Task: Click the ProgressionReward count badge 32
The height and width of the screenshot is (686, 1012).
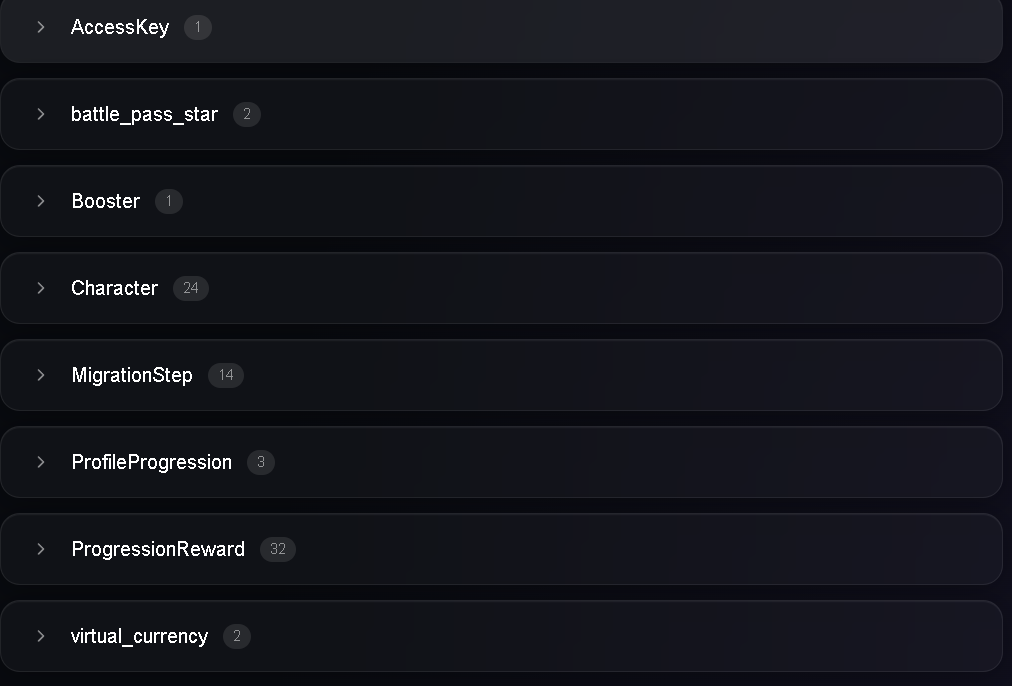Action: pyautogui.click(x=278, y=549)
